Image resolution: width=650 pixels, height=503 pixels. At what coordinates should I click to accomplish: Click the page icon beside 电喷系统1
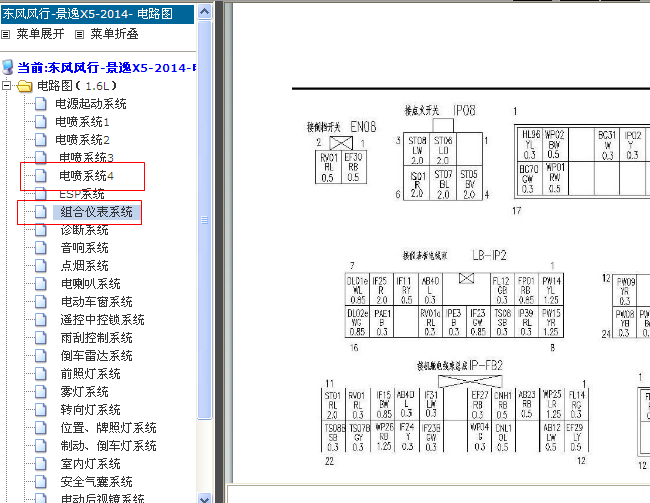pos(41,122)
